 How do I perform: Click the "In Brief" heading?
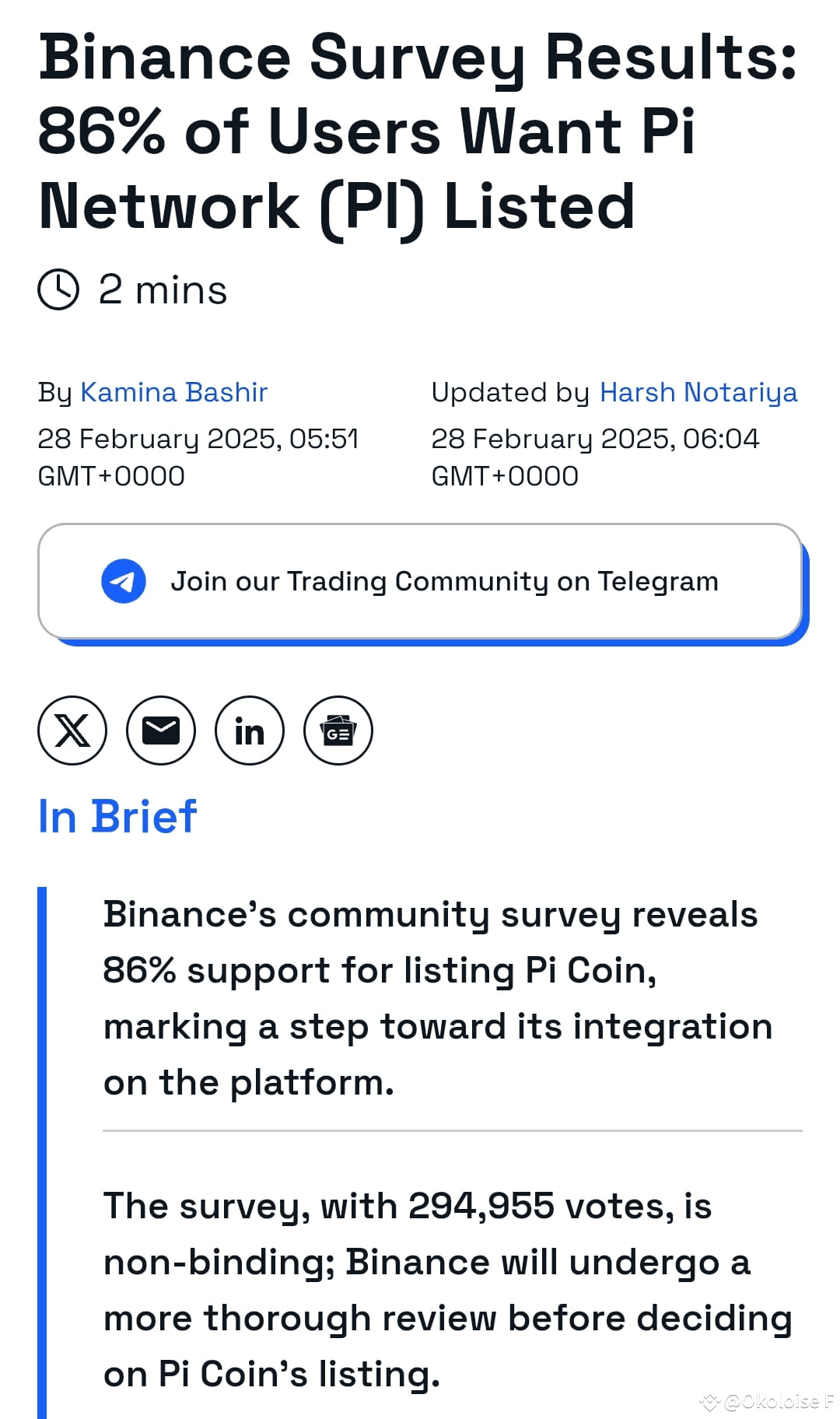pyautogui.click(x=117, y=817)
